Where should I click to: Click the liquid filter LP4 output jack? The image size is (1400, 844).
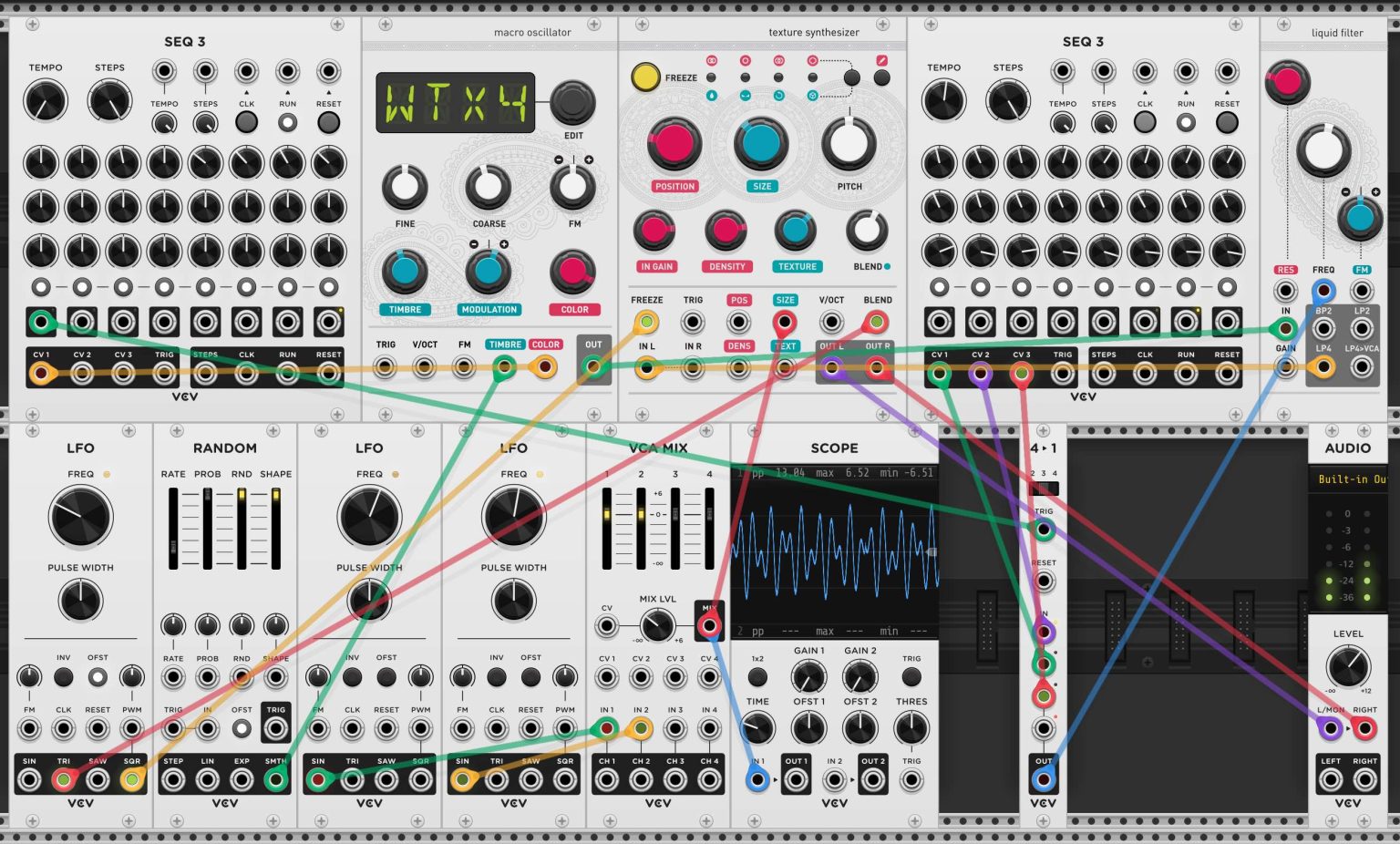1323,367
